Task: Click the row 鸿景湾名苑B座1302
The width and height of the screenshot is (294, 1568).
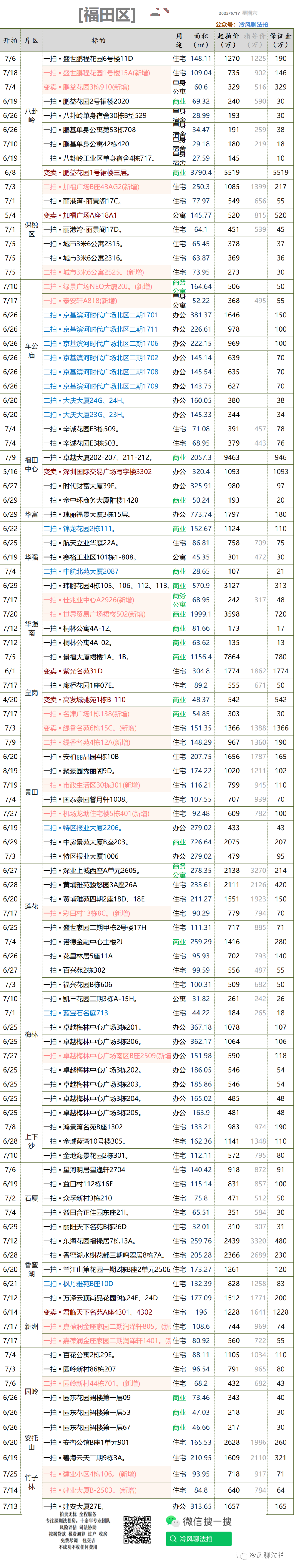Action: coord(147,1127)
